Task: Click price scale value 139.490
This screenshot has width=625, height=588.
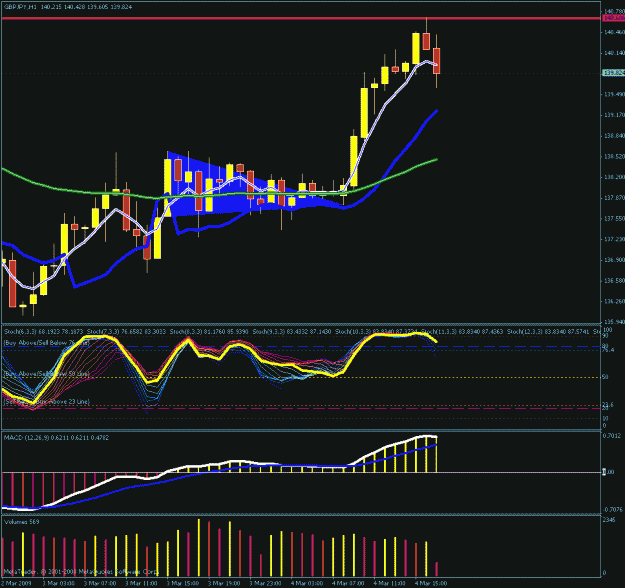Action: 614,94
